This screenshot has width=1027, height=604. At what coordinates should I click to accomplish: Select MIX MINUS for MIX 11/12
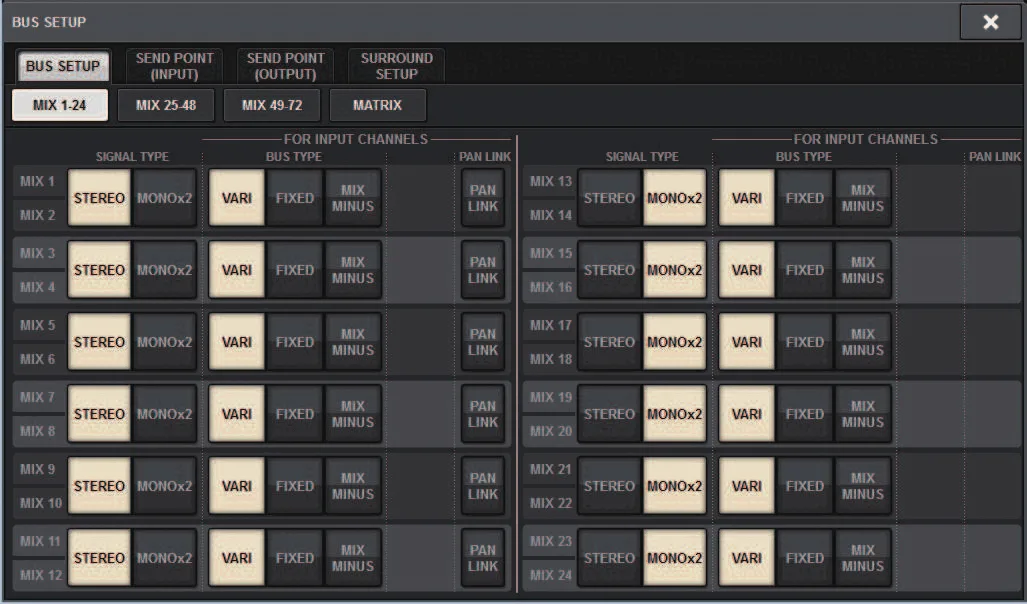click(x=352, y=558)
